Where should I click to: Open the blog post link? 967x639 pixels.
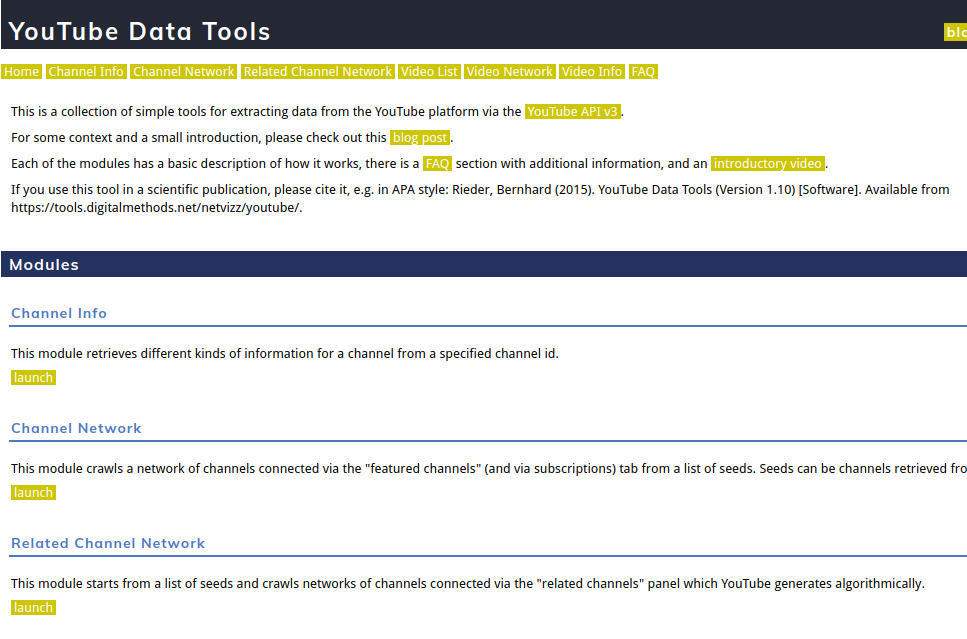(420, 138)
